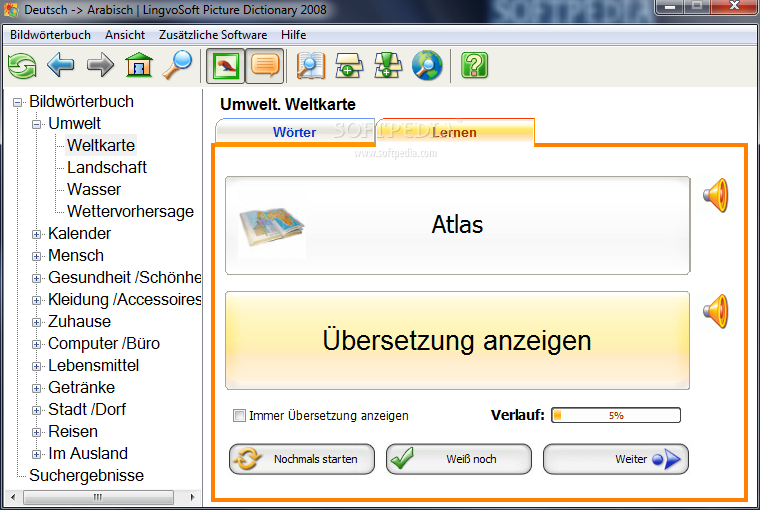Image resolution: width=760 pixels, height=510 pixels.
Task: Click the application icon in title bar
Action: click(x=11, y=10)
